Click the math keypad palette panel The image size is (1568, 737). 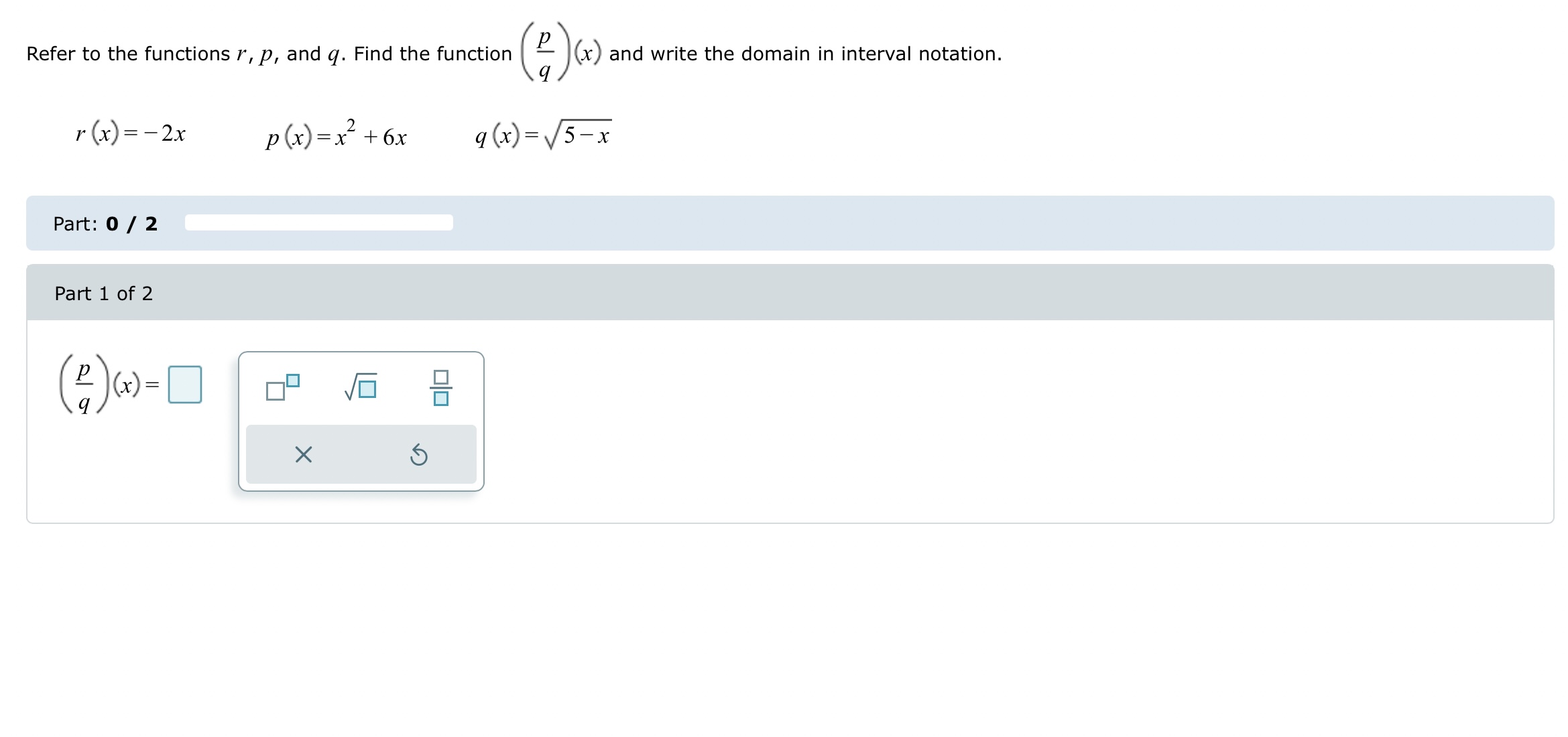(361, 420)
